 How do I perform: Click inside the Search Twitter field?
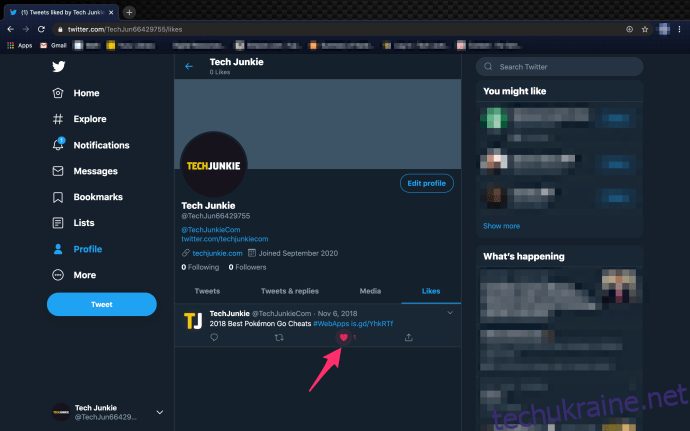point(559,66)
